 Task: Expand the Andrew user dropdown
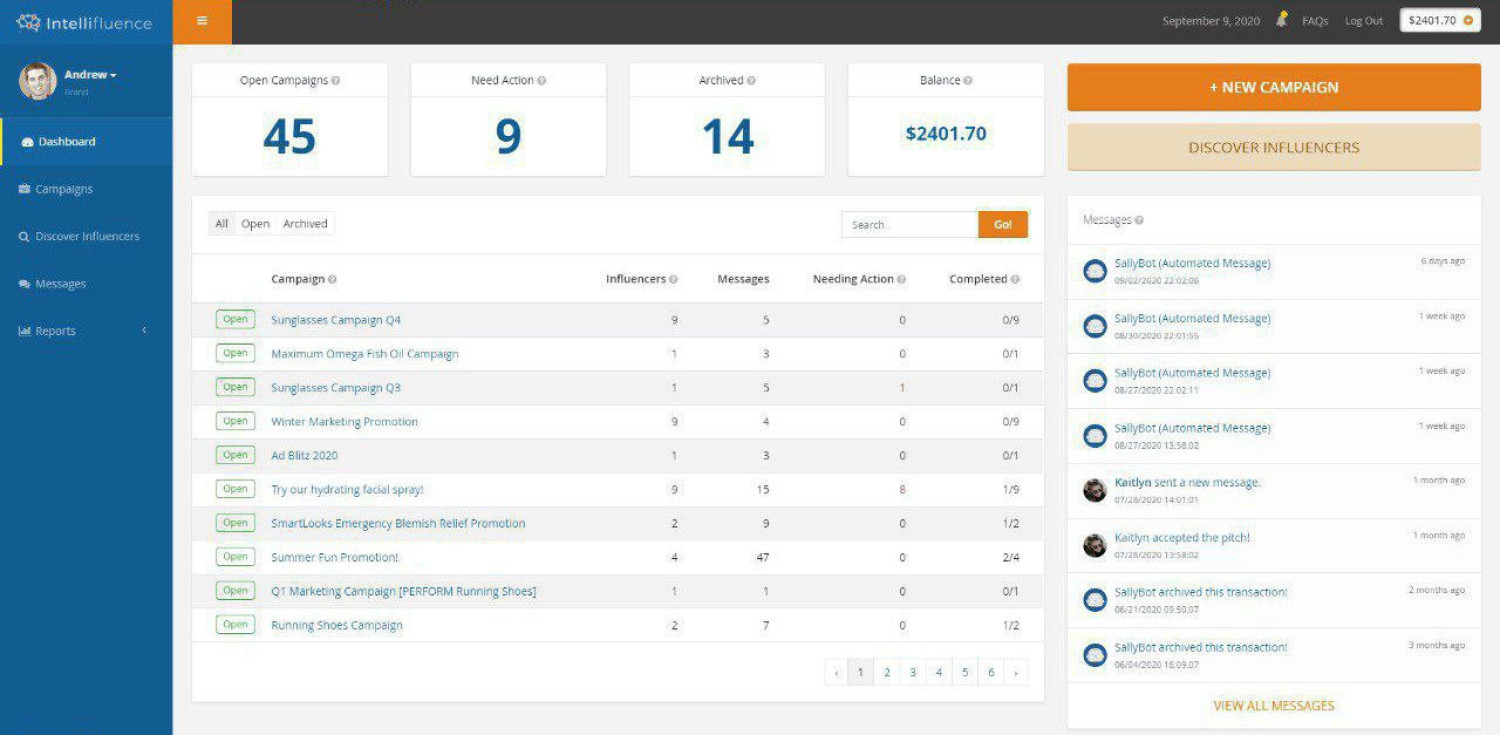pos(90,75)
